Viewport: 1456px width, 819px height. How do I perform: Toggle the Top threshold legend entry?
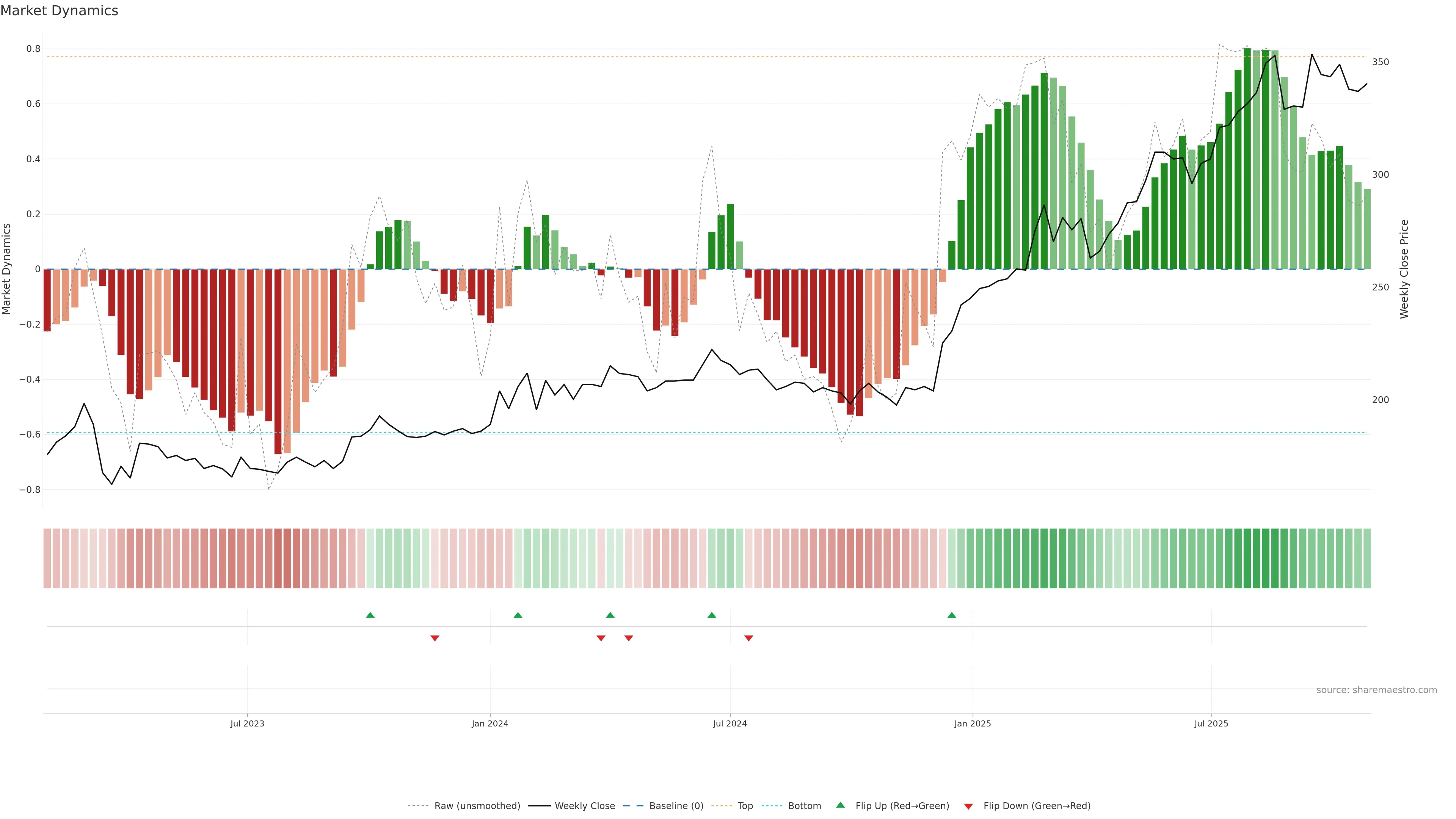coord(745,806)
